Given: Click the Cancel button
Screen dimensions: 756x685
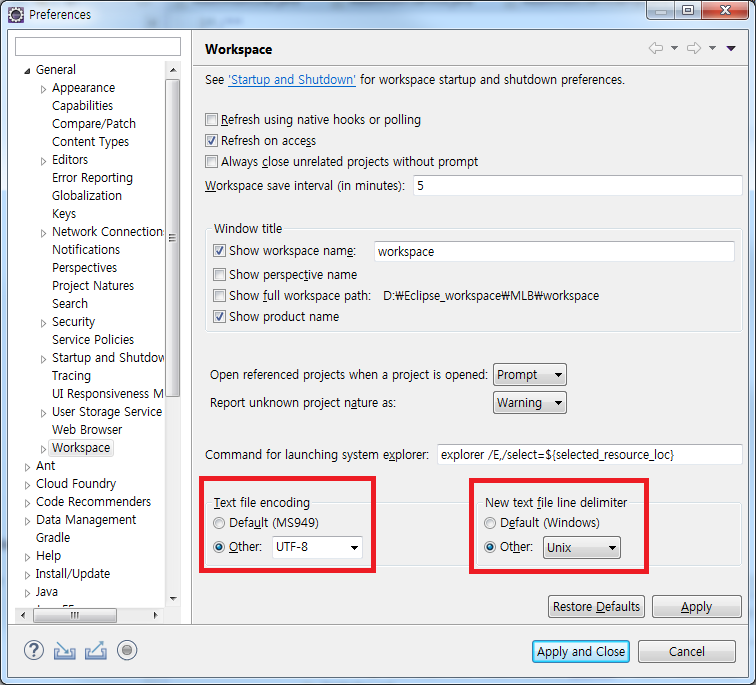Looking at the screenshot, I should coord(687,652).
